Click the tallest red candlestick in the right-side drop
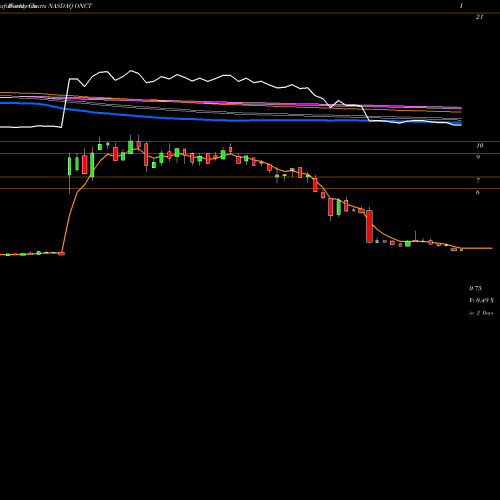The height and width of the screenshot is (500, 500). tap(369, 226)
